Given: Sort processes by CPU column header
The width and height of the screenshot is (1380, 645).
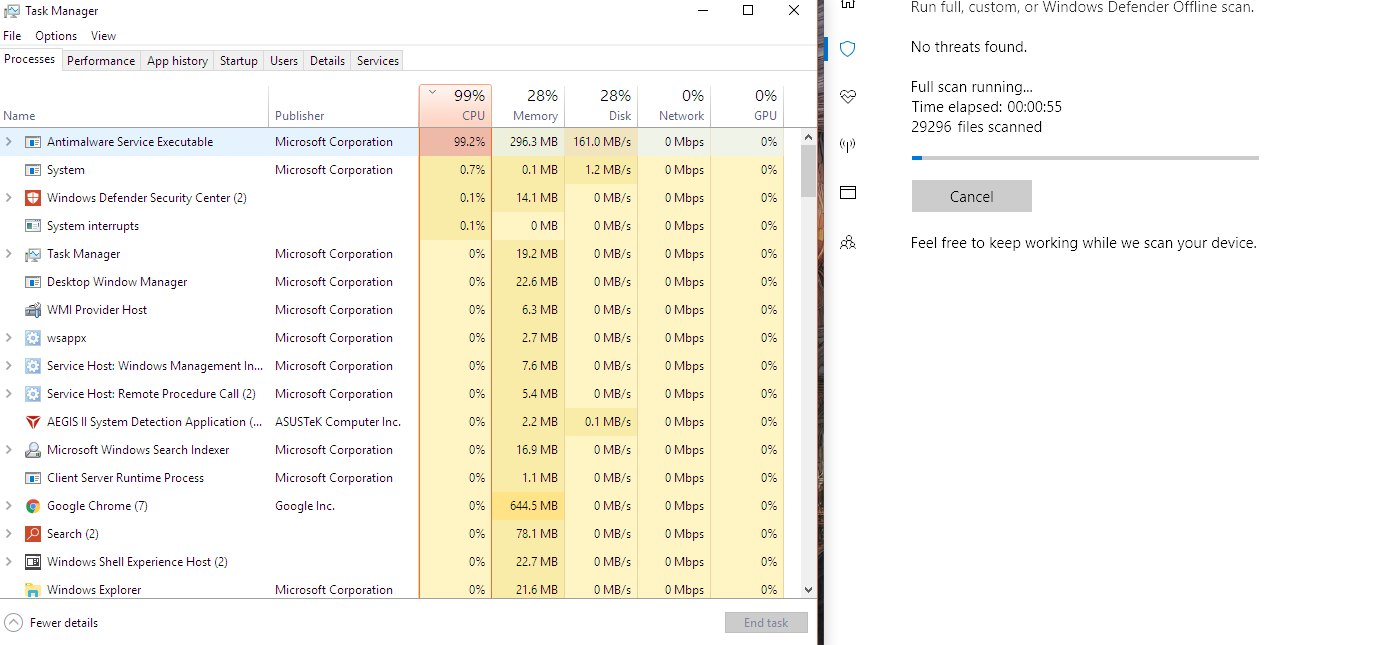Looking at the screenshot, I should coord(455,105).
